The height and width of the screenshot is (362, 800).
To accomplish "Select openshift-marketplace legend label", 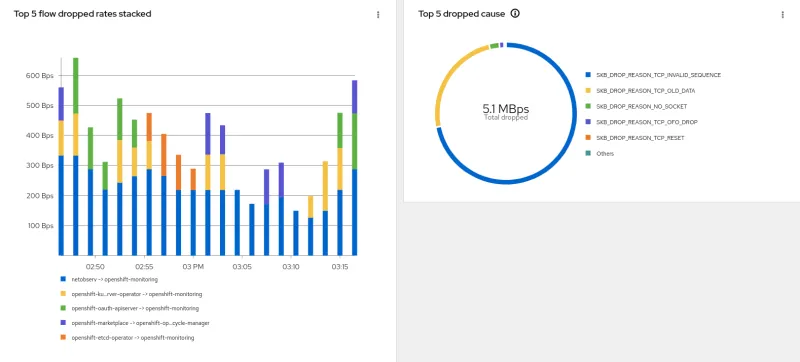I will coord(140,323).
